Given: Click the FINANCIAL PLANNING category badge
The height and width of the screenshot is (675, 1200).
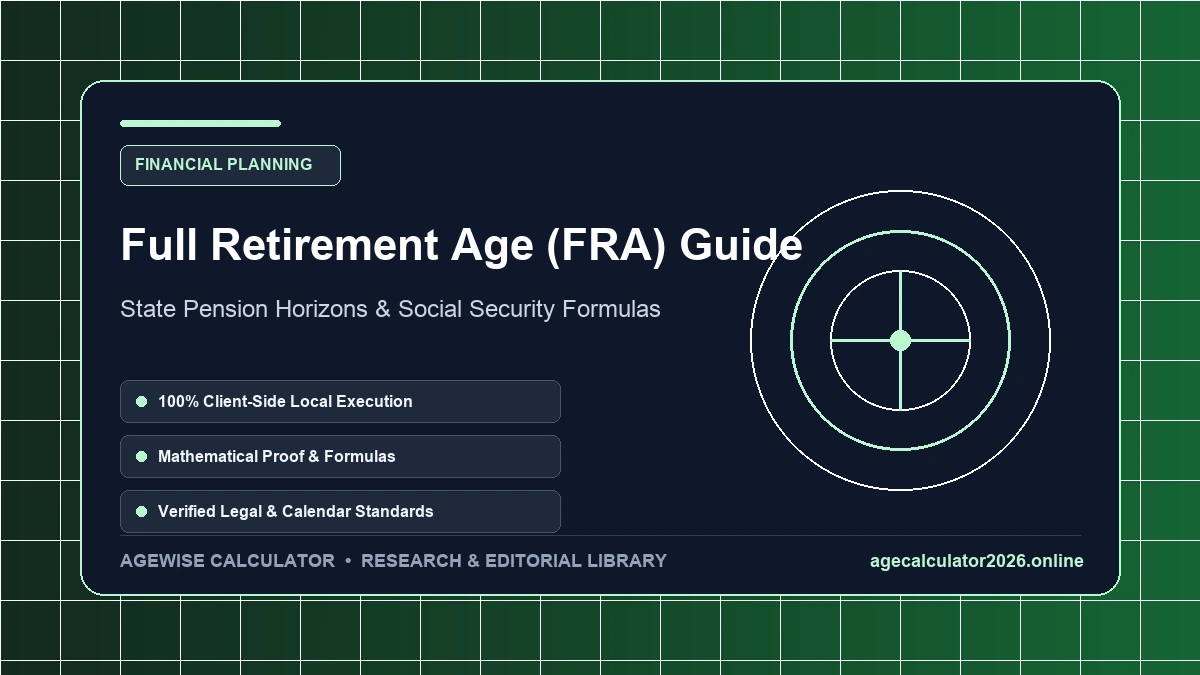Looking at the screenshot, I should coord(230,165).
